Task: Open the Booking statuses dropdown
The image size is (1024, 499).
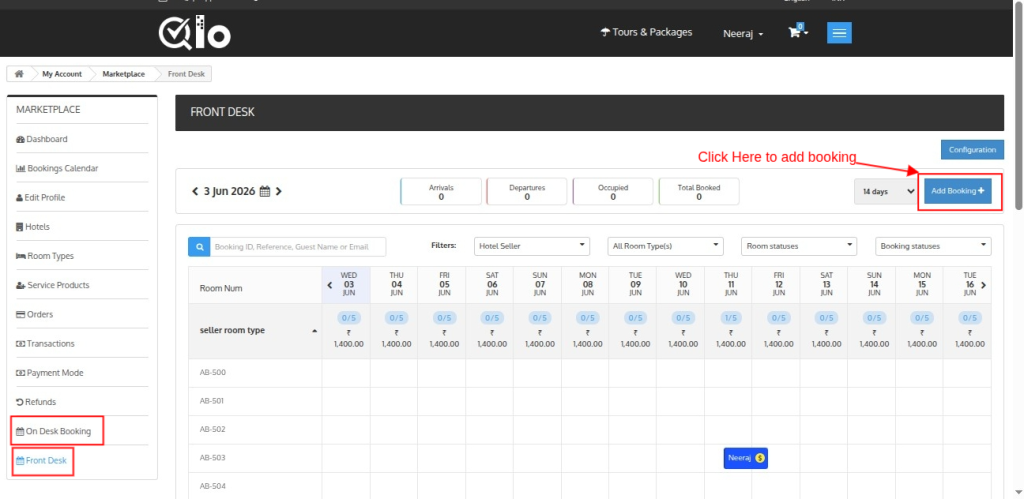Action: point(933,246)
